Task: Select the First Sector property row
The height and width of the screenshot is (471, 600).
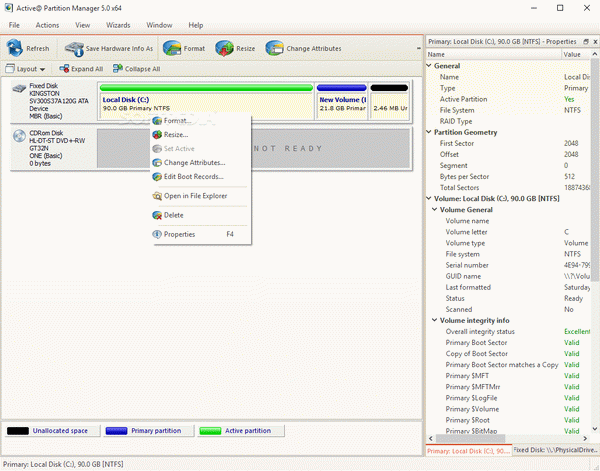Action: [x=508, y=143]
